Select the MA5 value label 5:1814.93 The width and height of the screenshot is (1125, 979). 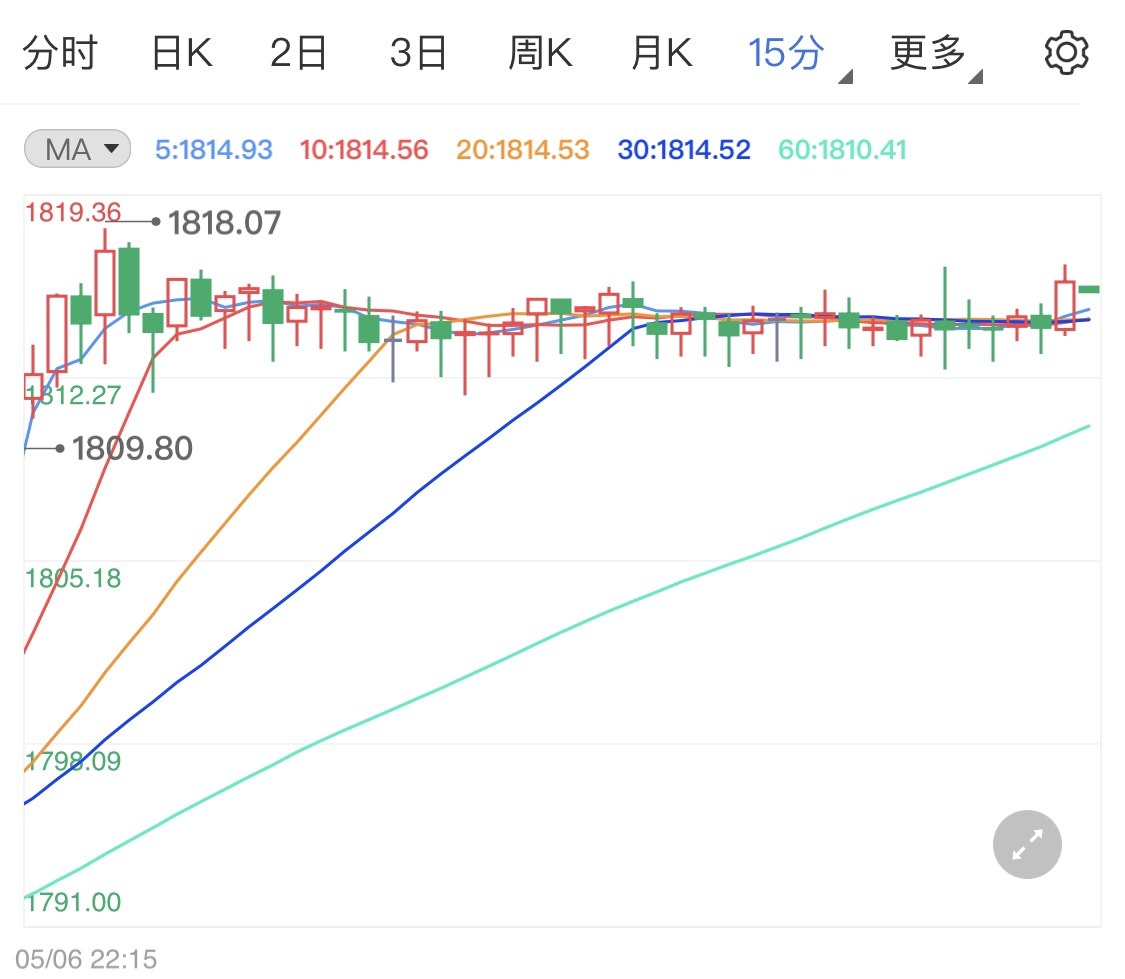click(x=213, y=148)
